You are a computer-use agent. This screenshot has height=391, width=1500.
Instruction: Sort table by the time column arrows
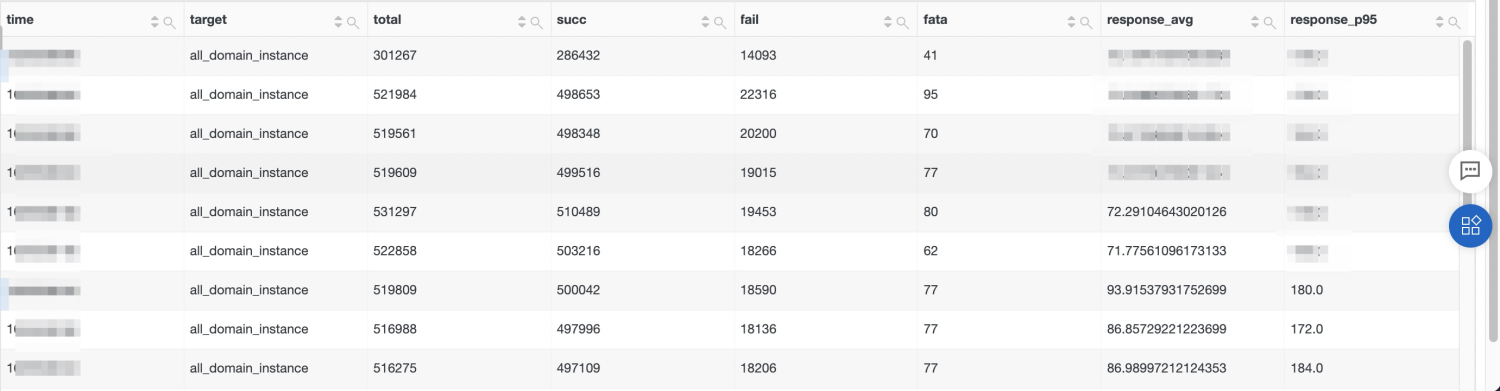click(155, 22)
